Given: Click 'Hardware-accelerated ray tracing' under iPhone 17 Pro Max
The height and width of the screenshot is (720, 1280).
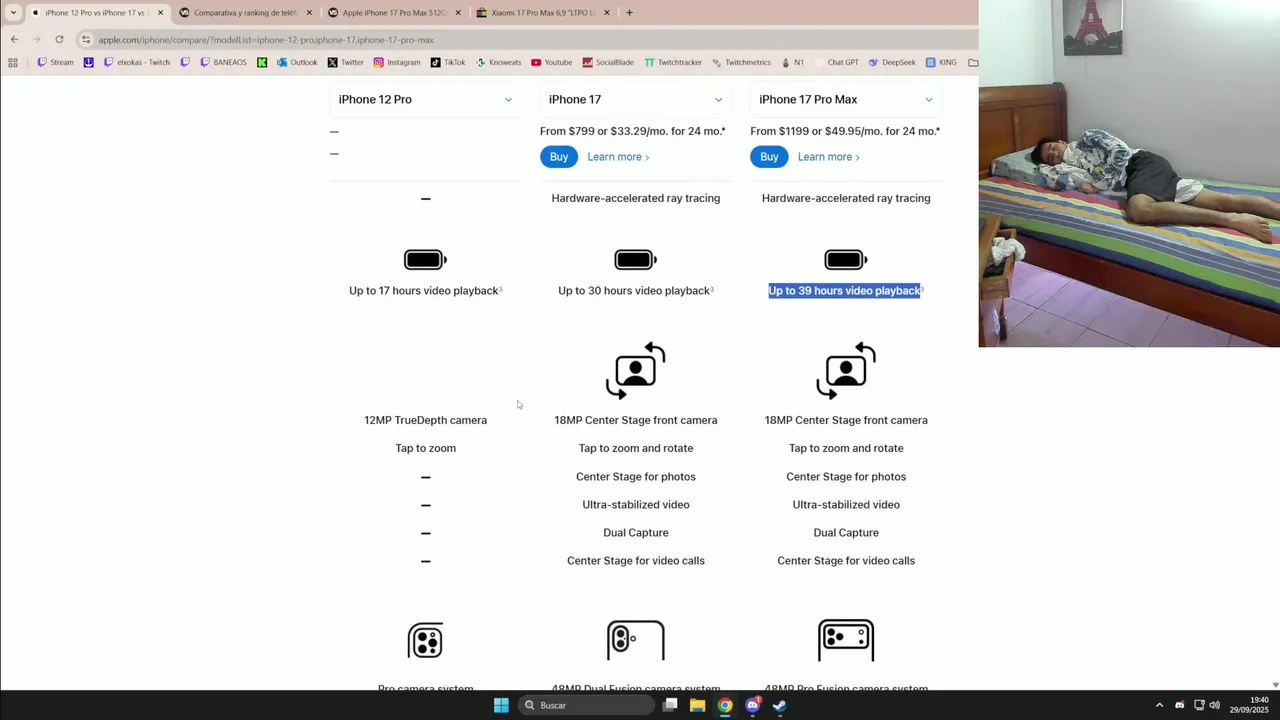Looking at the screenshot, I should [846, 198].
